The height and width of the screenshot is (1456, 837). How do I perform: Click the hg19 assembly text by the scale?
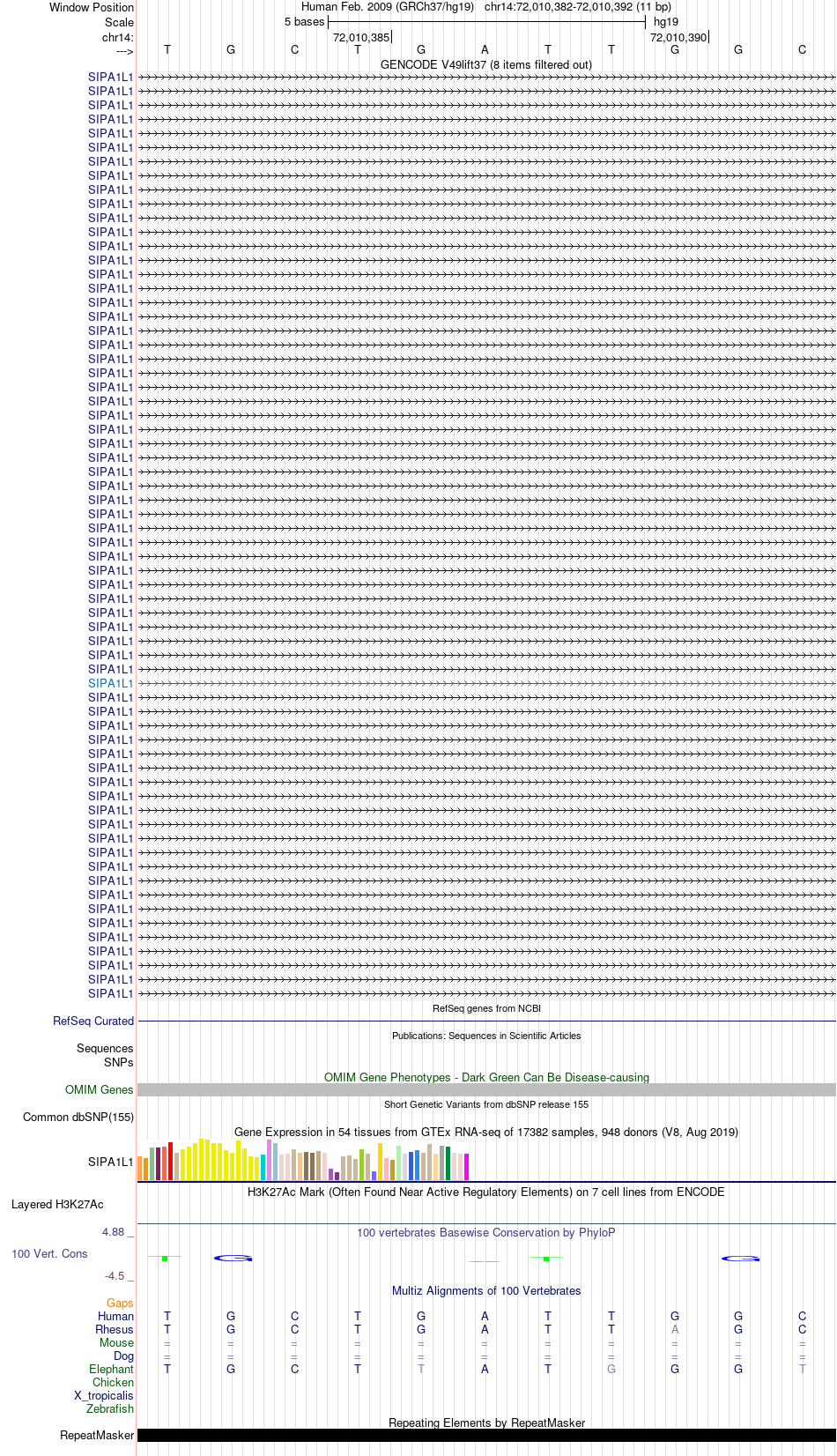(x=666, y=22)
